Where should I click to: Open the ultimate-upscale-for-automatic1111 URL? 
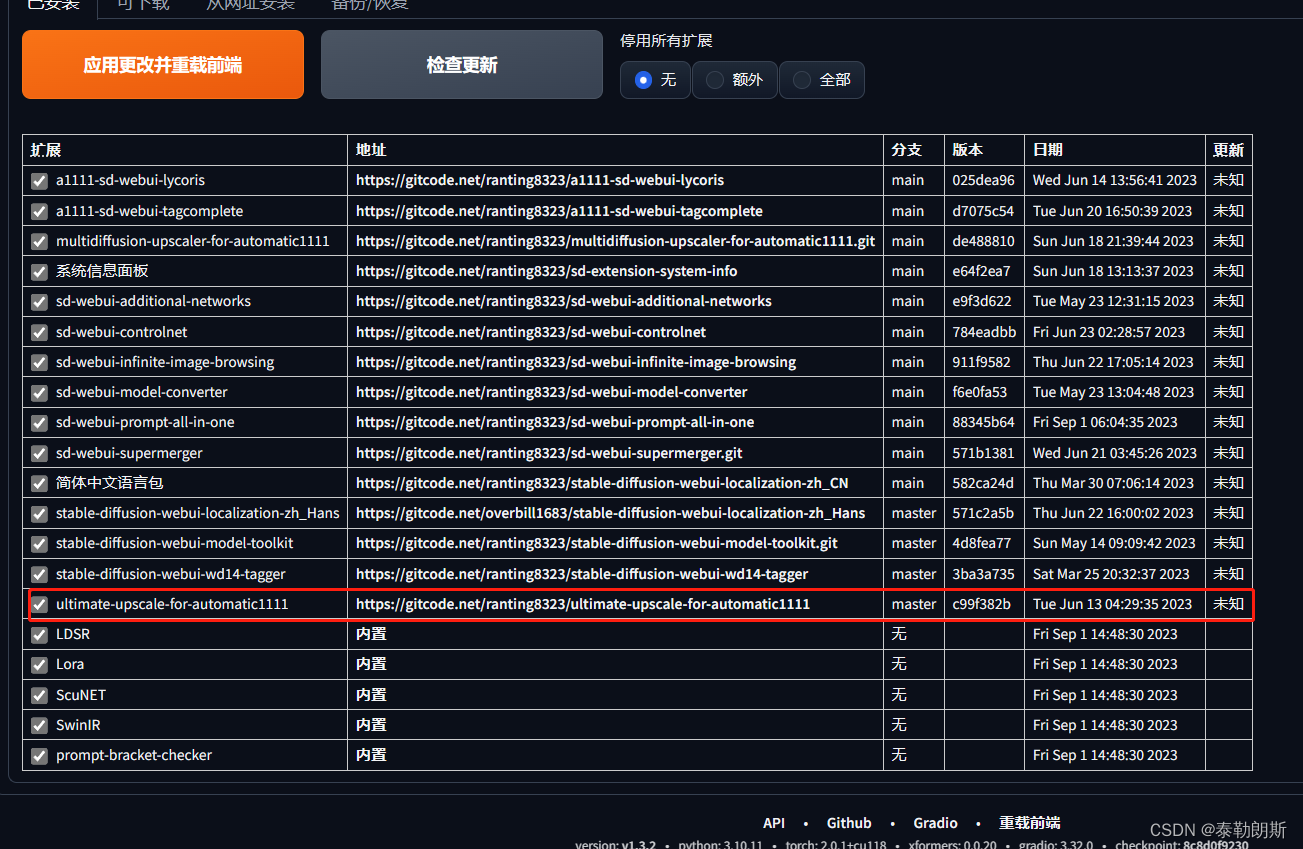[x=583, y=604]
